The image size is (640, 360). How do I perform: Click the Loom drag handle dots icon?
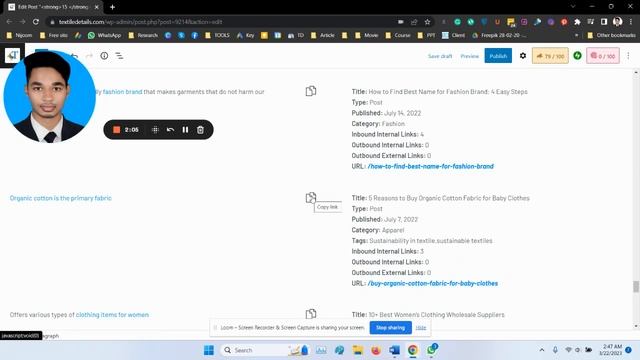(155, 129)
